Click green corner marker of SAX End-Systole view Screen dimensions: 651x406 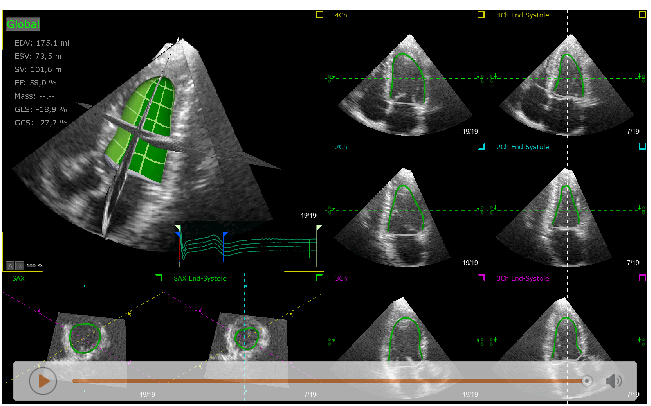[x=319, y=277]
